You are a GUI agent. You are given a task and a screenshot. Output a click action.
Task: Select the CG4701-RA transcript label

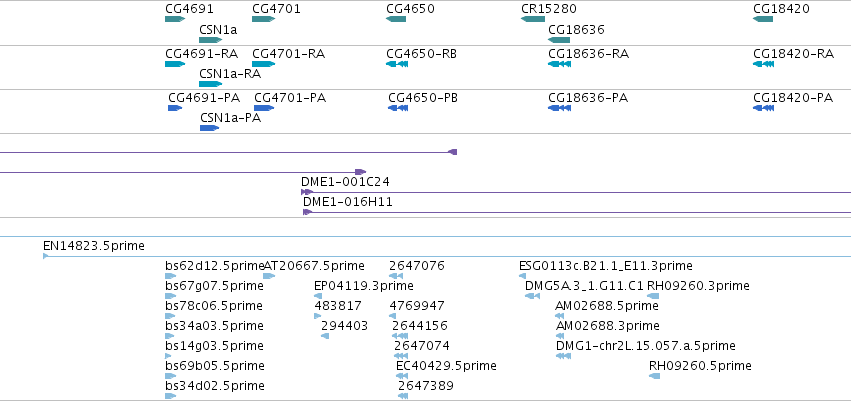pyautogui.click(x=288, y=54)
